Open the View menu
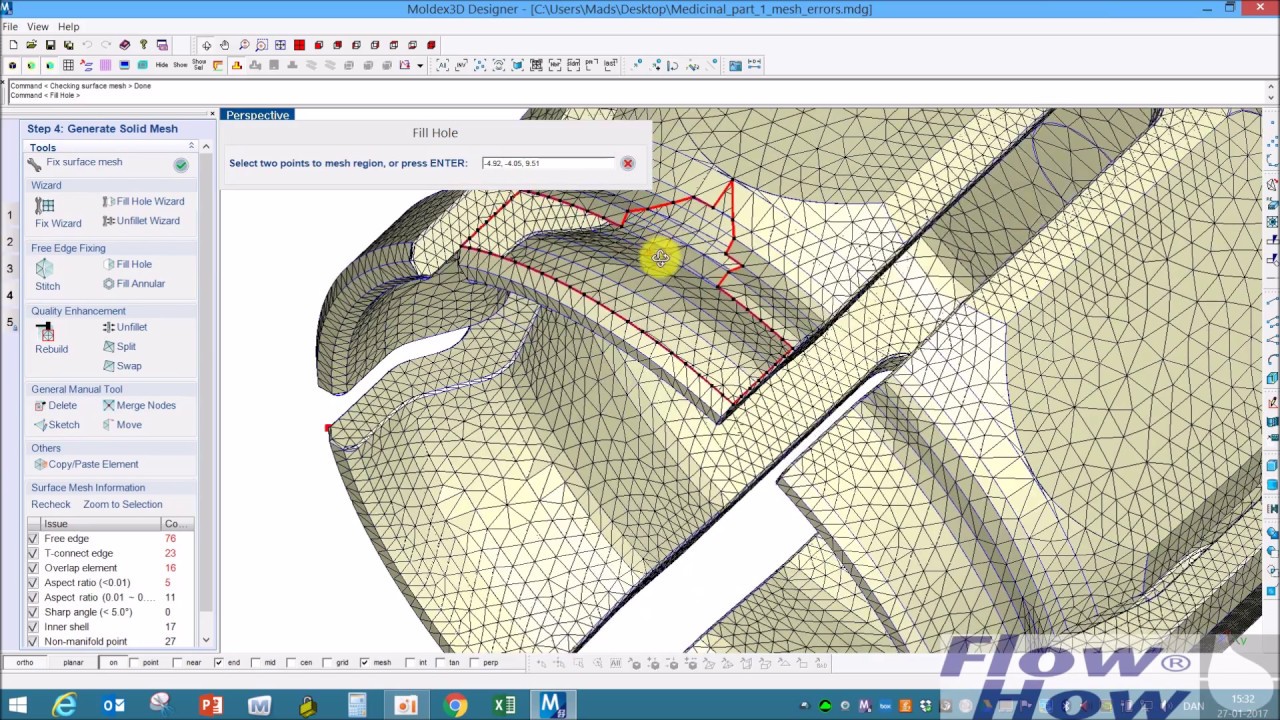Image resolution: width=1280 pixels, height=720 pixels. (x=37, y=27)
